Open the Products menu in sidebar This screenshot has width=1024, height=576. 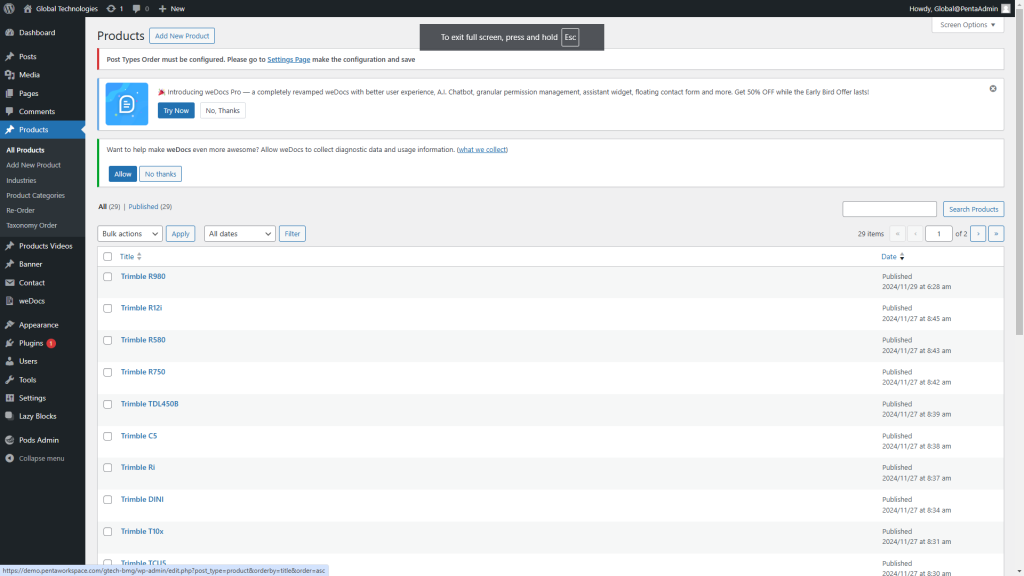coord(42,130)
